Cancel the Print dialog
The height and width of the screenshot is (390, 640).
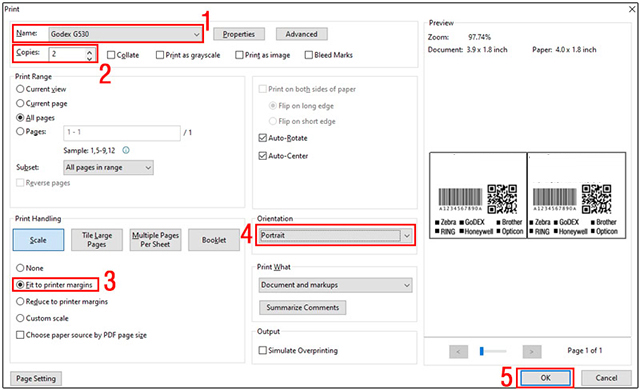(606, 378)
